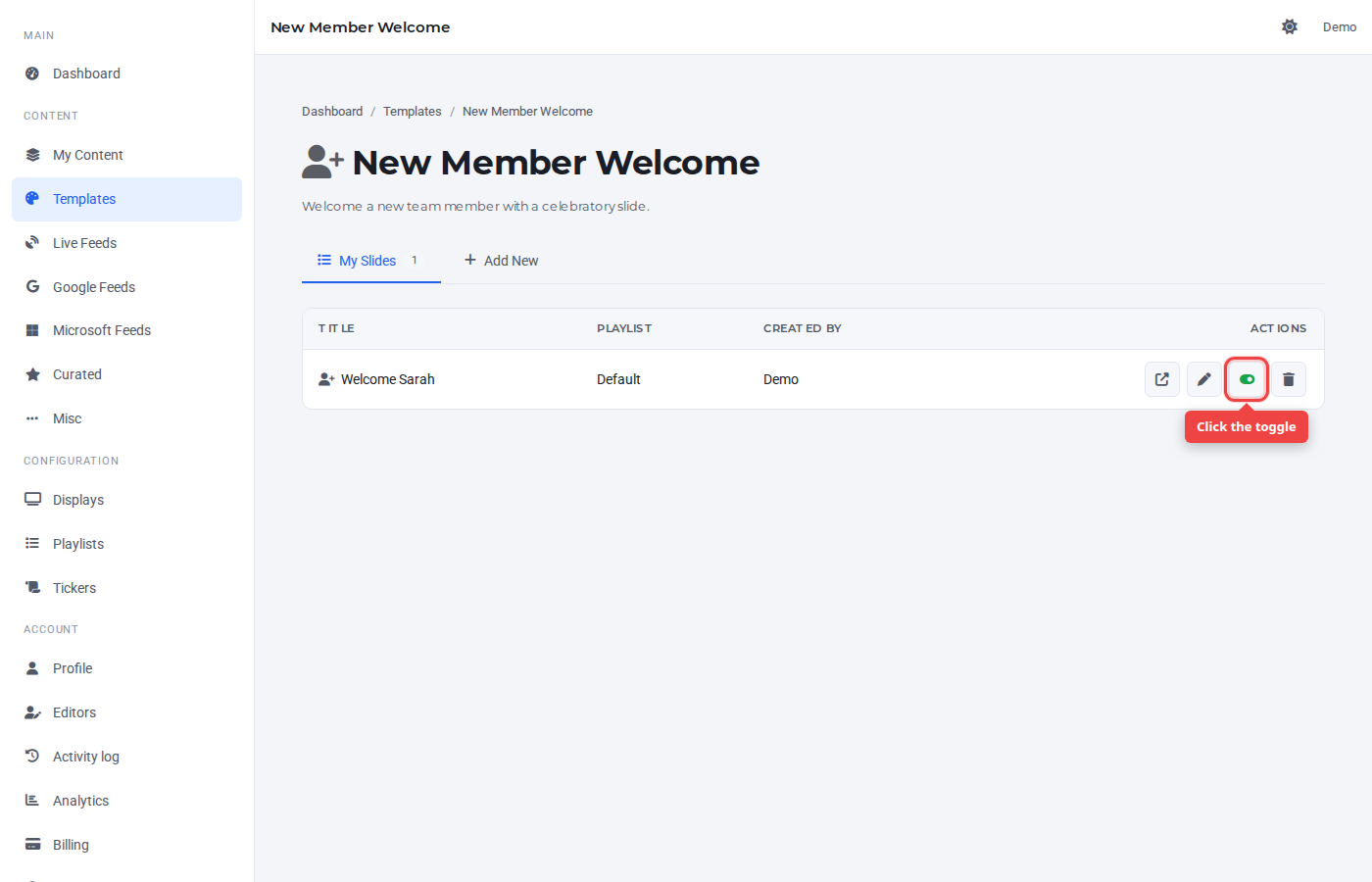Delete Welcome Sarah with trash icon
Viewport: 1372px width, 882px height.
coord(1289,379)
